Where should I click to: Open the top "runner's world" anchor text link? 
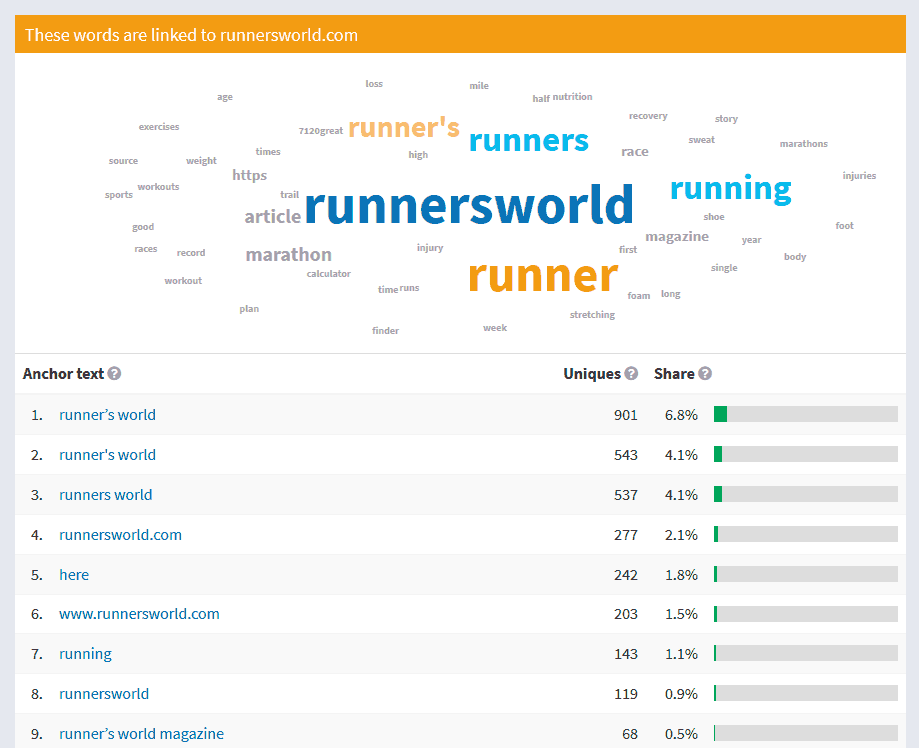(x=107, y=414)
